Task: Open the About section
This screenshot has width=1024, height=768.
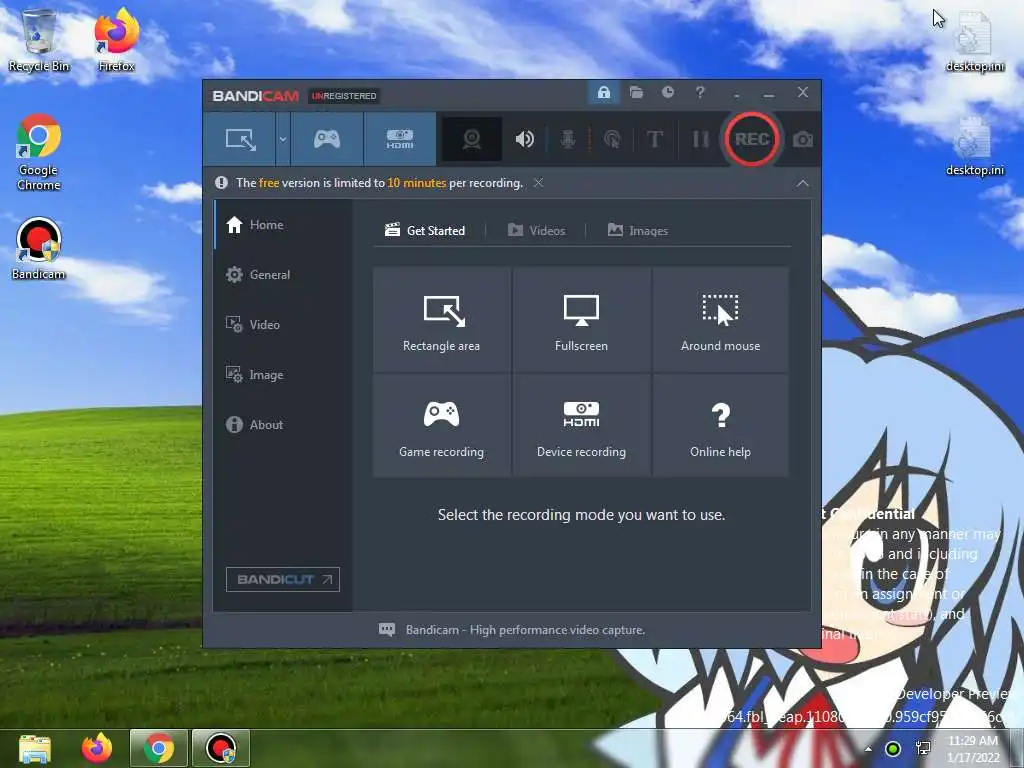Action: 284,424
